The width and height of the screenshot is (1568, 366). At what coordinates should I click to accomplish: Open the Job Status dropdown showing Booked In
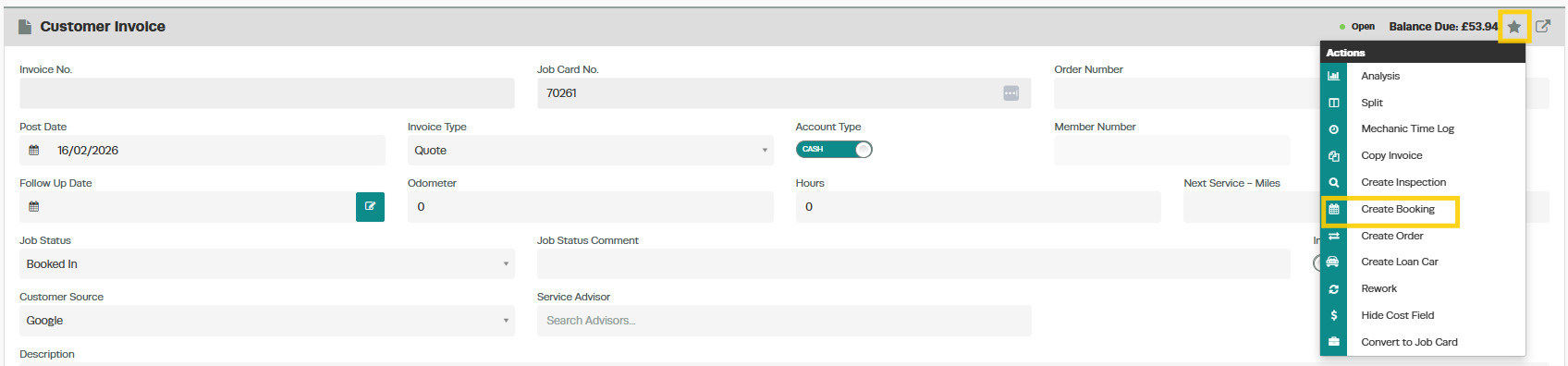(266, 264)
